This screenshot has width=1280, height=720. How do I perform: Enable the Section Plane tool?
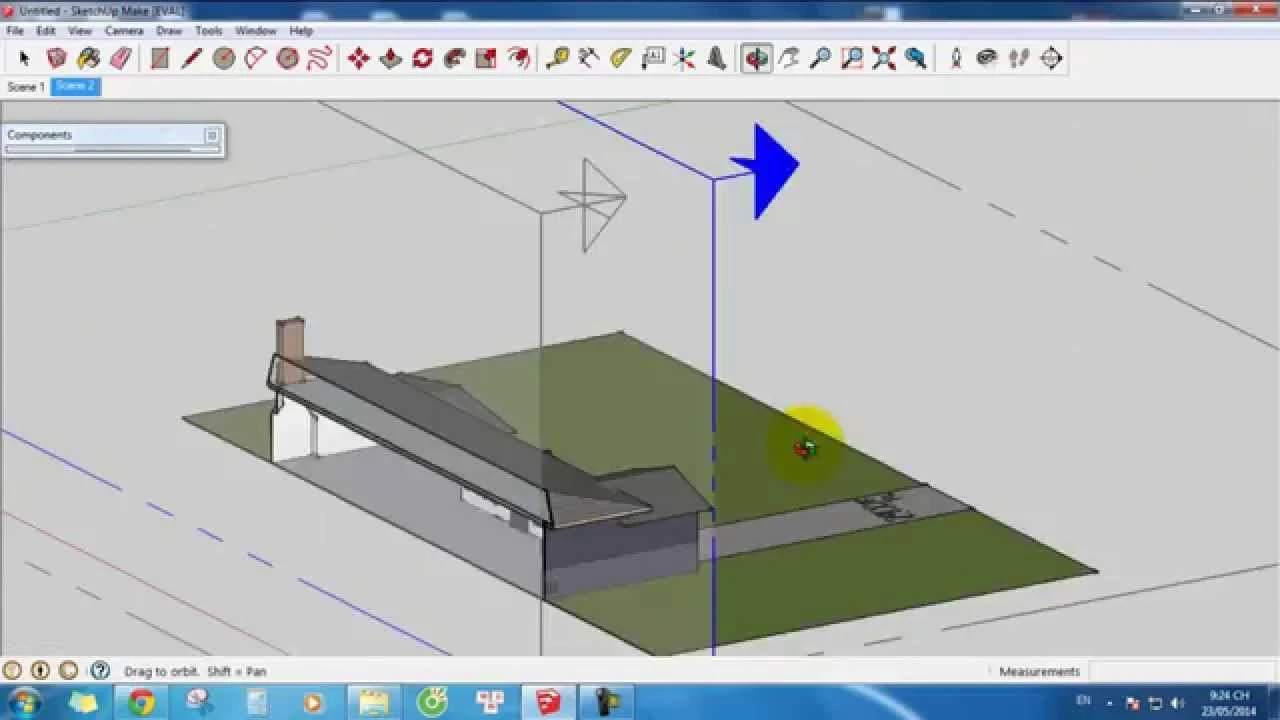tap(1051, 59)
